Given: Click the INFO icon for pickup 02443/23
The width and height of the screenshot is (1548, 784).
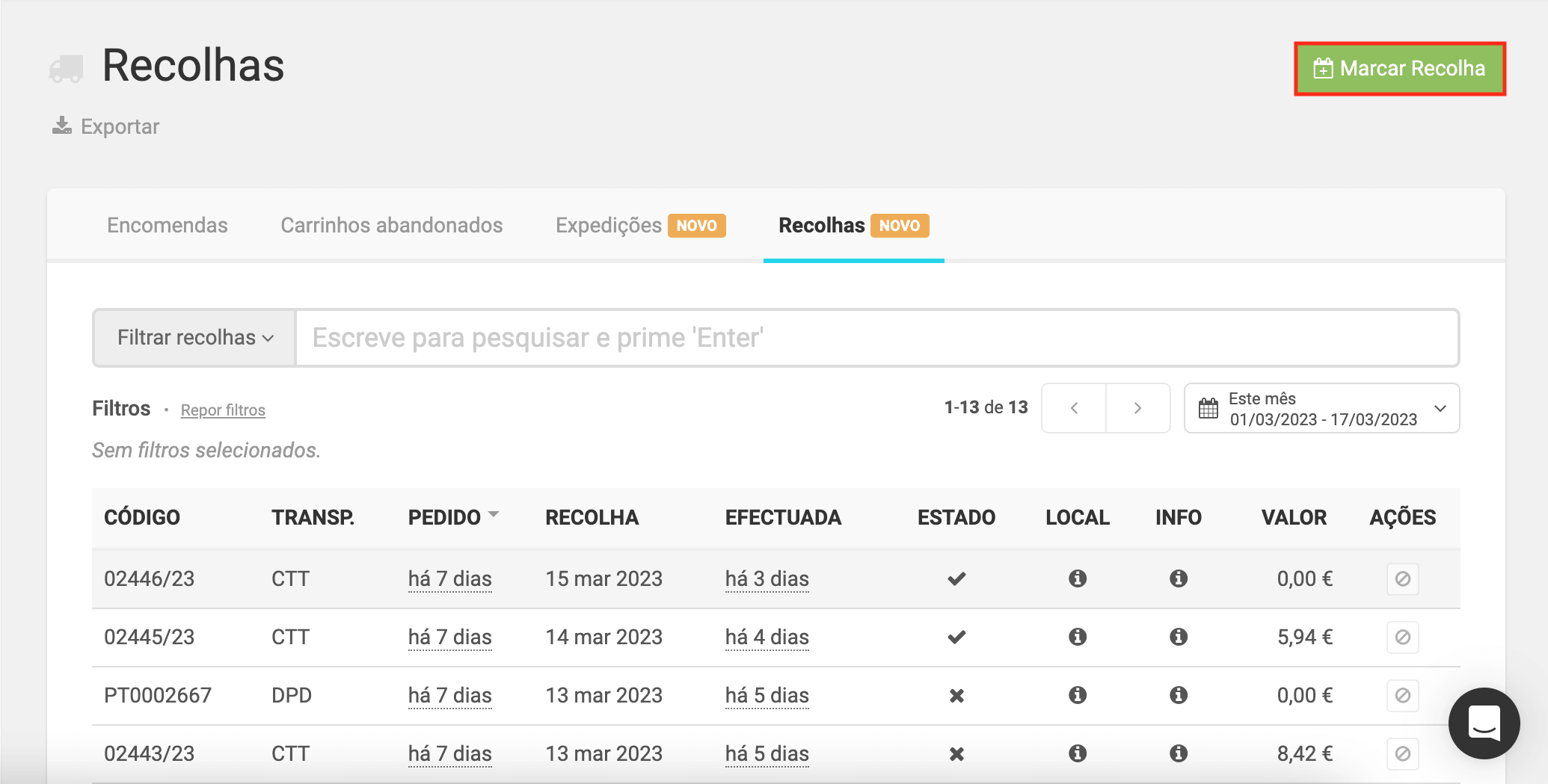Looking at the screenshot, I should [1179, 753].
